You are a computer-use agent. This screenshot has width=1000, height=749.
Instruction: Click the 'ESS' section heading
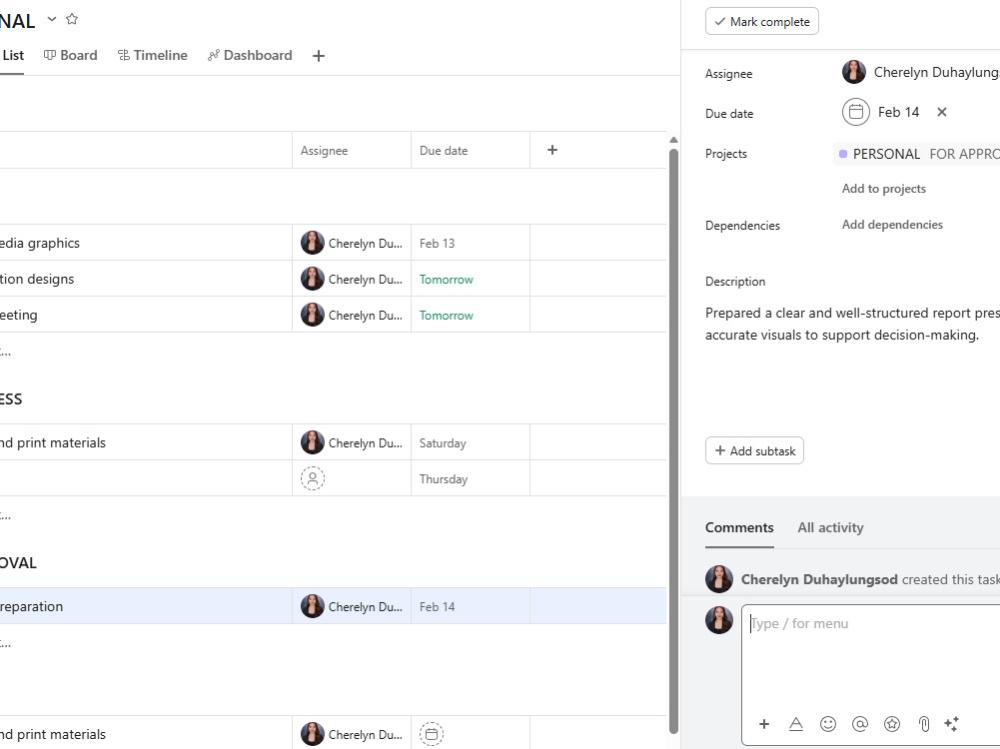(x=11, y=399)
